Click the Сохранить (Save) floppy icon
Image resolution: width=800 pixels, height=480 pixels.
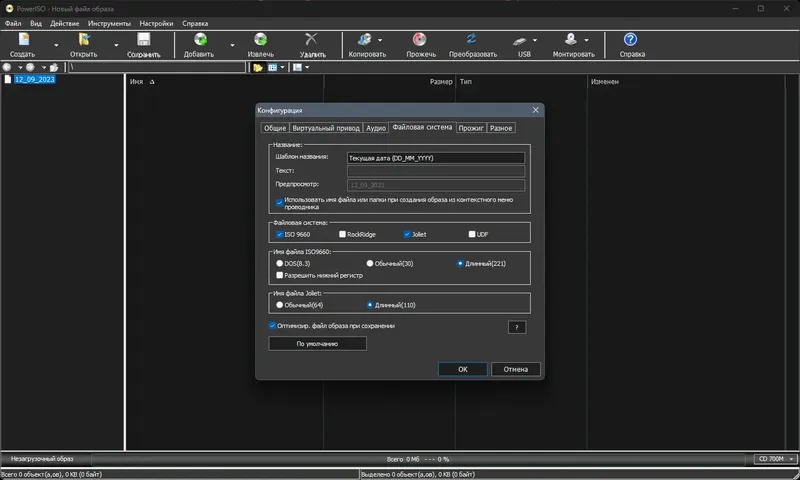pos(144,40)
